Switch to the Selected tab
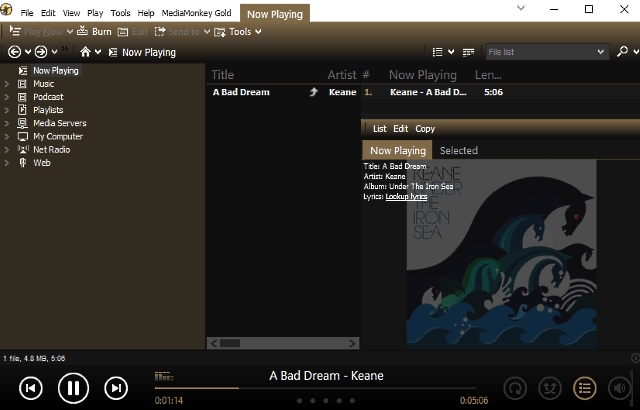Image resolution: width=640 pixels, height=410 pixels. (459, 151)
